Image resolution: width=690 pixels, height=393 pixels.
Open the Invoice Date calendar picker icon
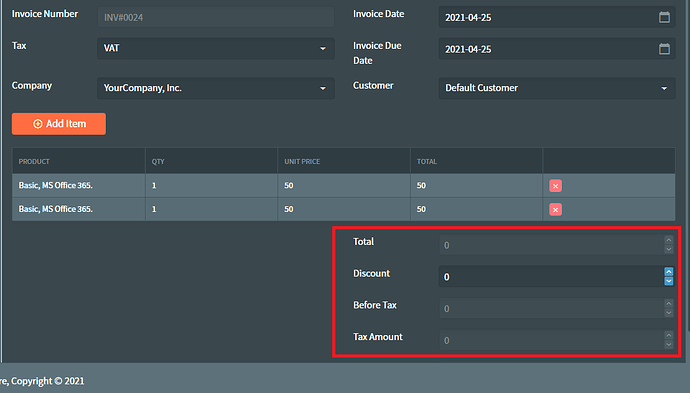pos(664,17)
